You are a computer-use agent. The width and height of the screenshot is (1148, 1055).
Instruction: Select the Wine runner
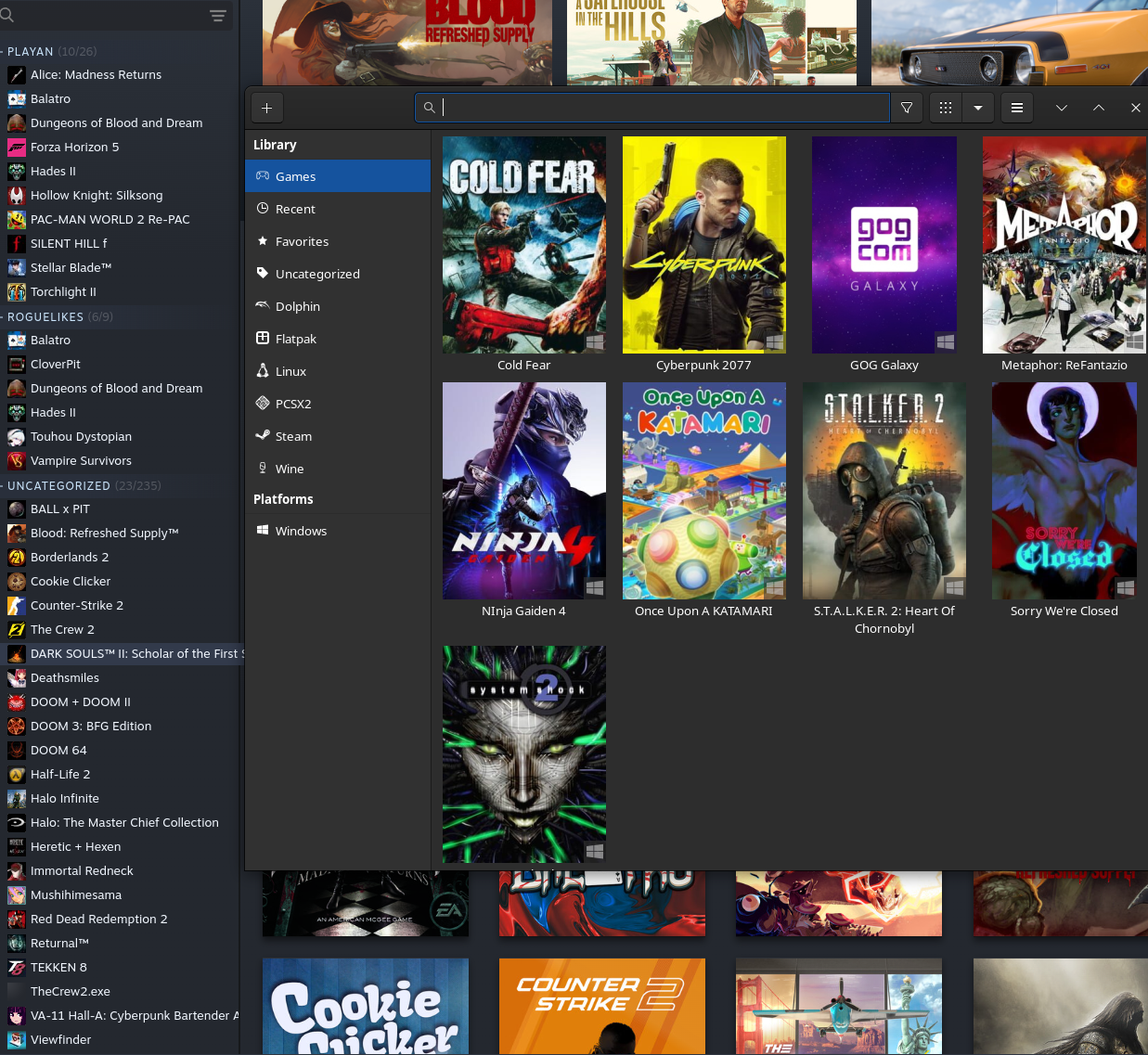tap(338, 469)
